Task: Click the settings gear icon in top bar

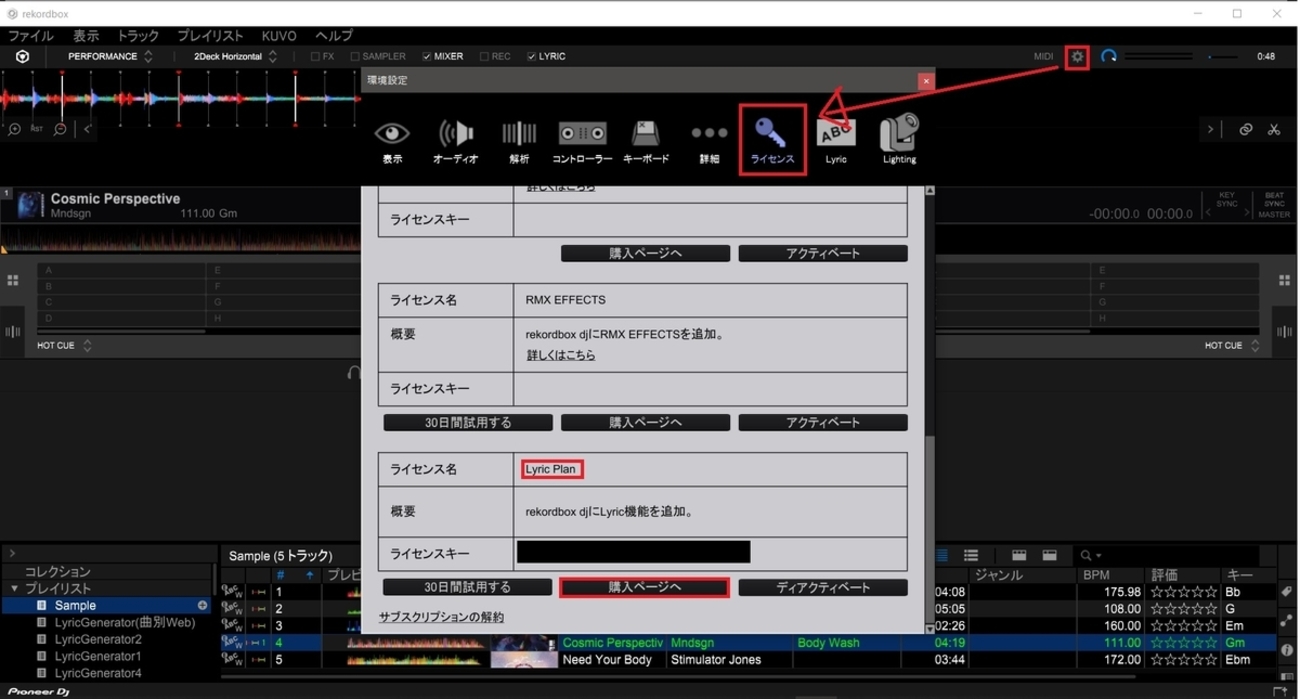Action: tap(1077, 57)
